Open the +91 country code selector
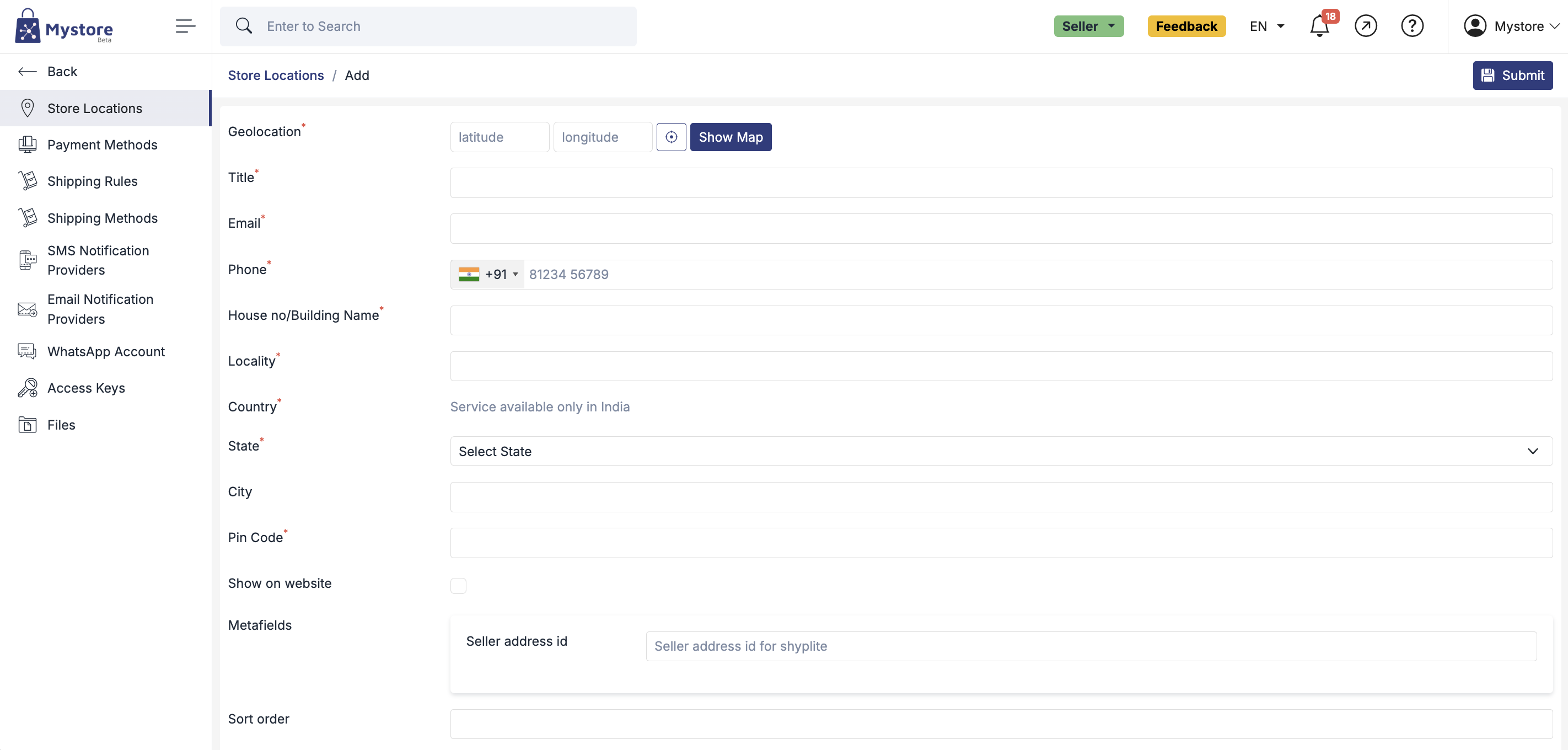Image resolution: width=1568 pixels, height=750 pixels. click(x=488, y=275)
